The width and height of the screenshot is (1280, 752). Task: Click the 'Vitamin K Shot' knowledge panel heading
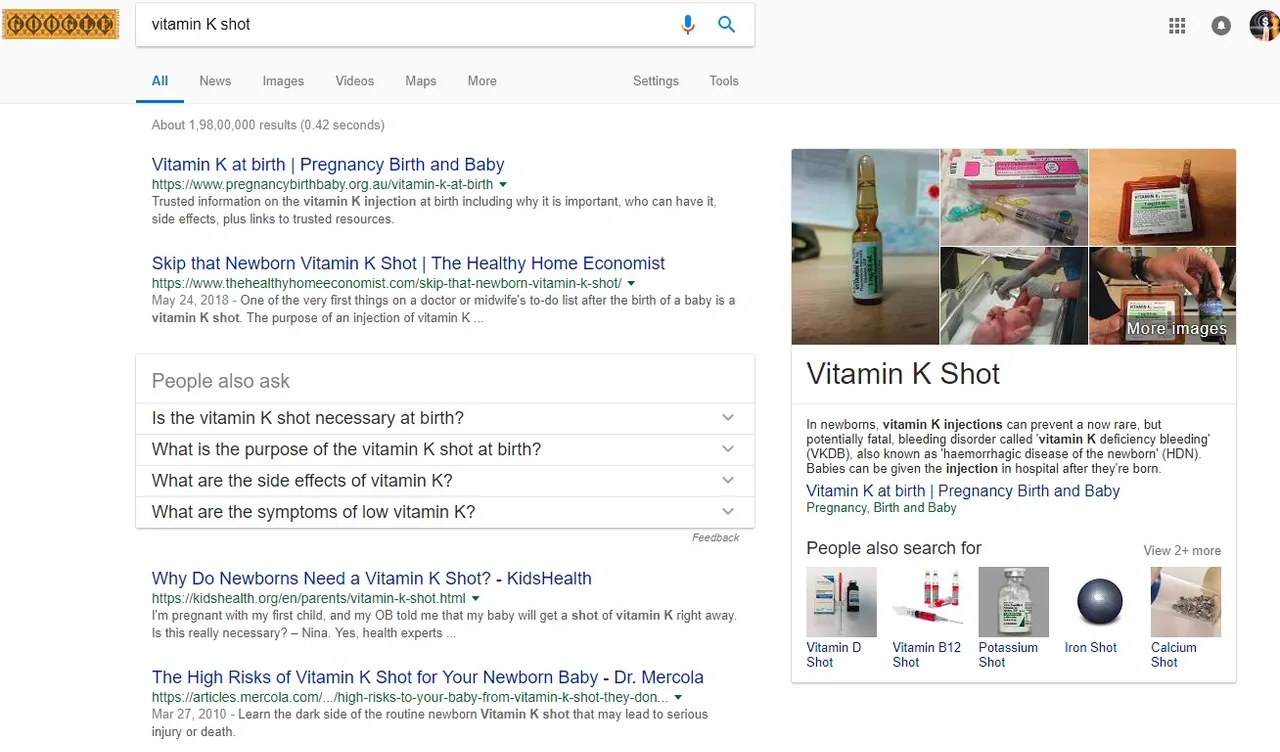pyautogui.click(x=903, y=374)
